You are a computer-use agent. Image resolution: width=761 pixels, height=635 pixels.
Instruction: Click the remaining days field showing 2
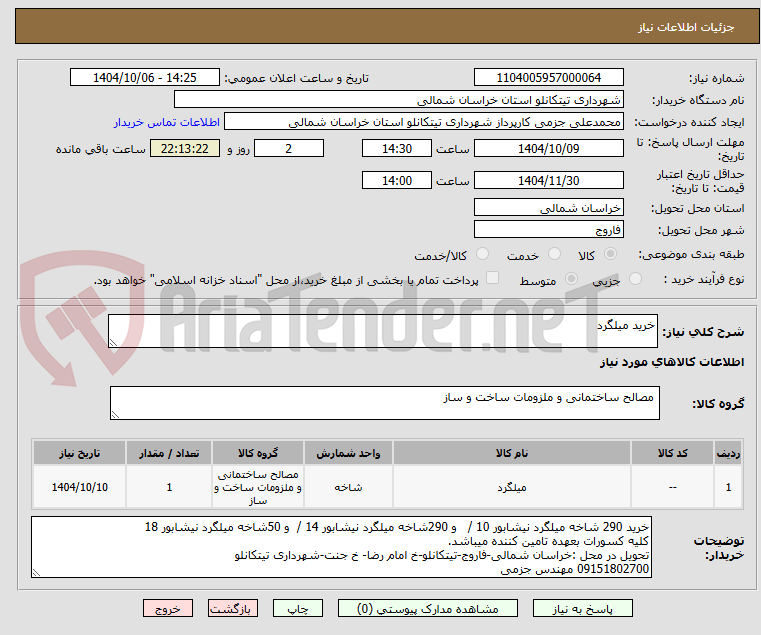click(289, 149)
